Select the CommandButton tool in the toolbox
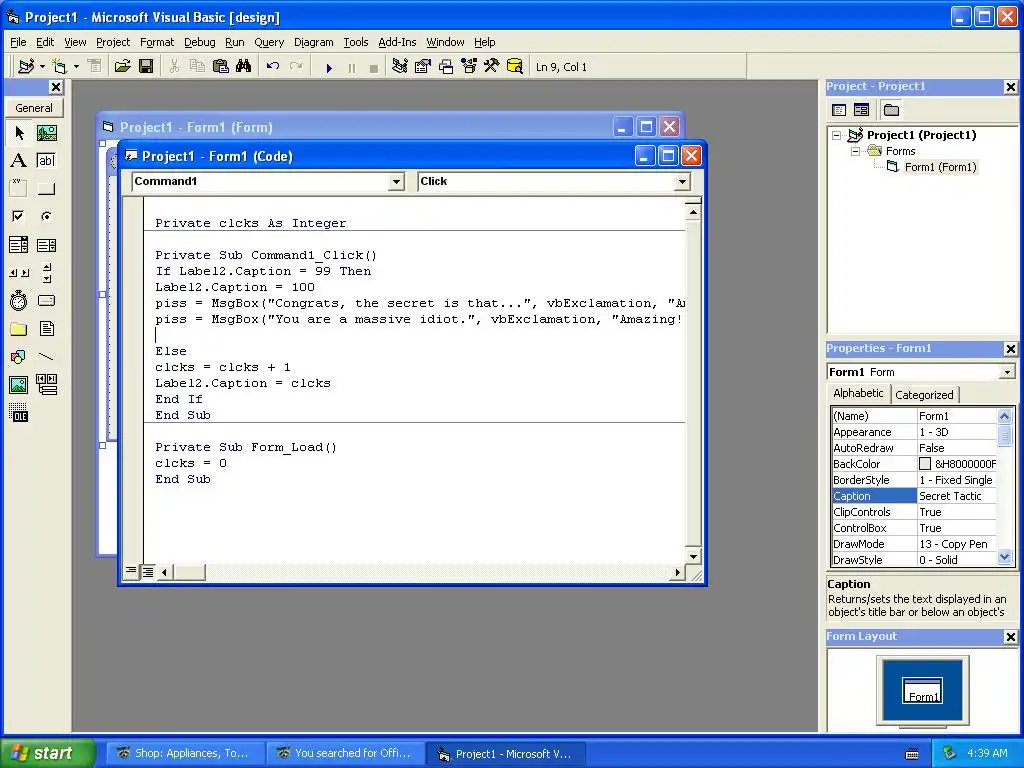Image resolution: width=1024 pixels, height=768 pixels. [46, 189]
